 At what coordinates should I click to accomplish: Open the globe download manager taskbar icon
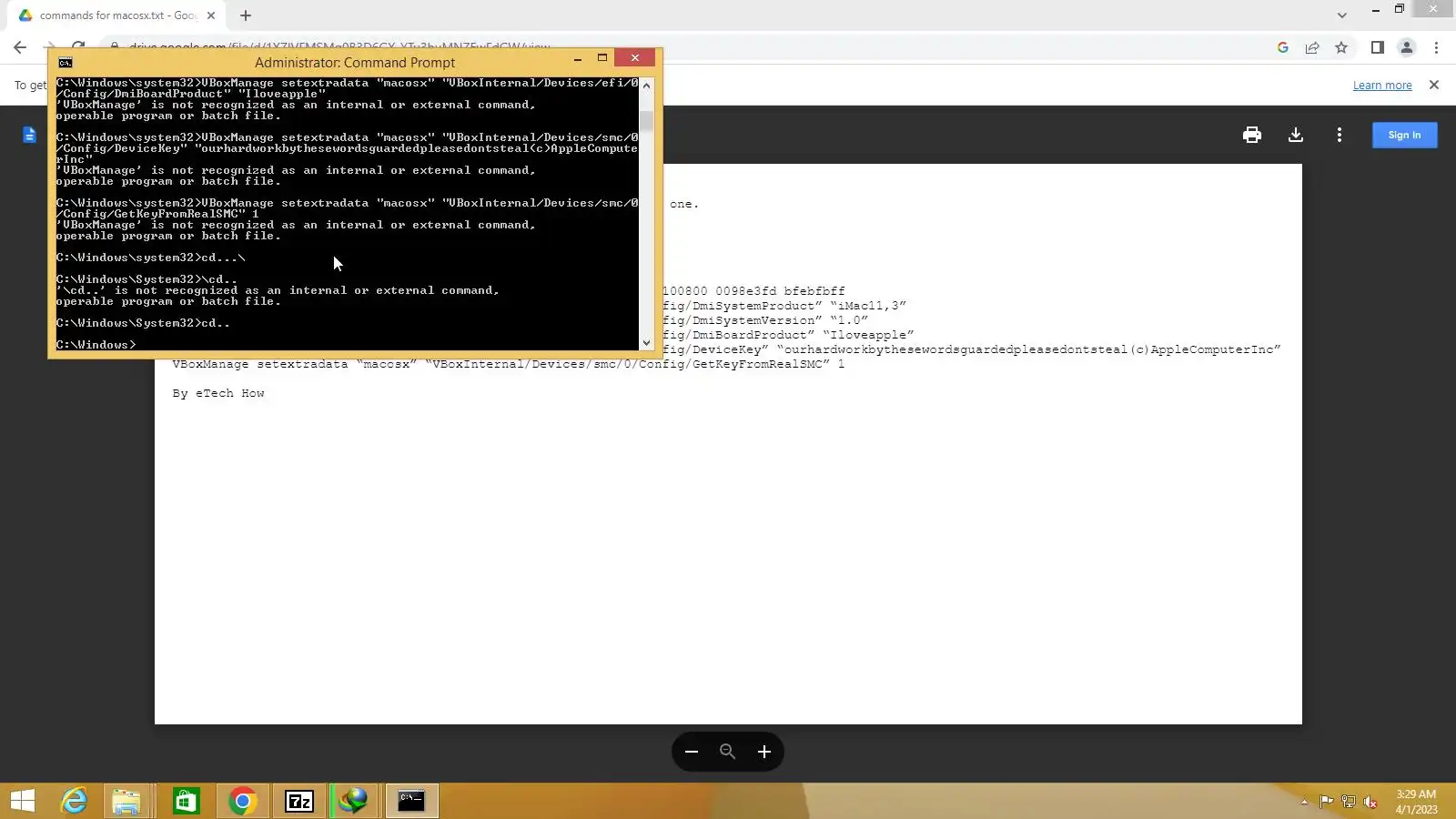[354, 801]
